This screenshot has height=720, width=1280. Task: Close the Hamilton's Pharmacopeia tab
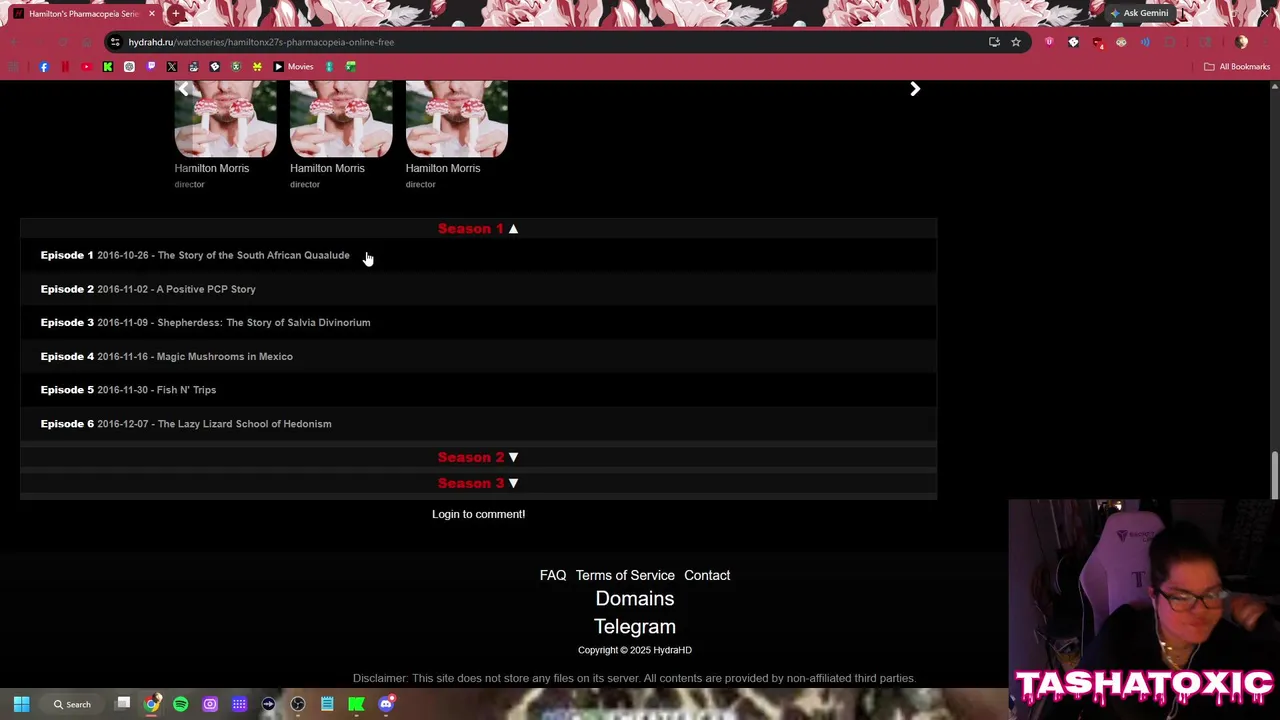(152, 14)
